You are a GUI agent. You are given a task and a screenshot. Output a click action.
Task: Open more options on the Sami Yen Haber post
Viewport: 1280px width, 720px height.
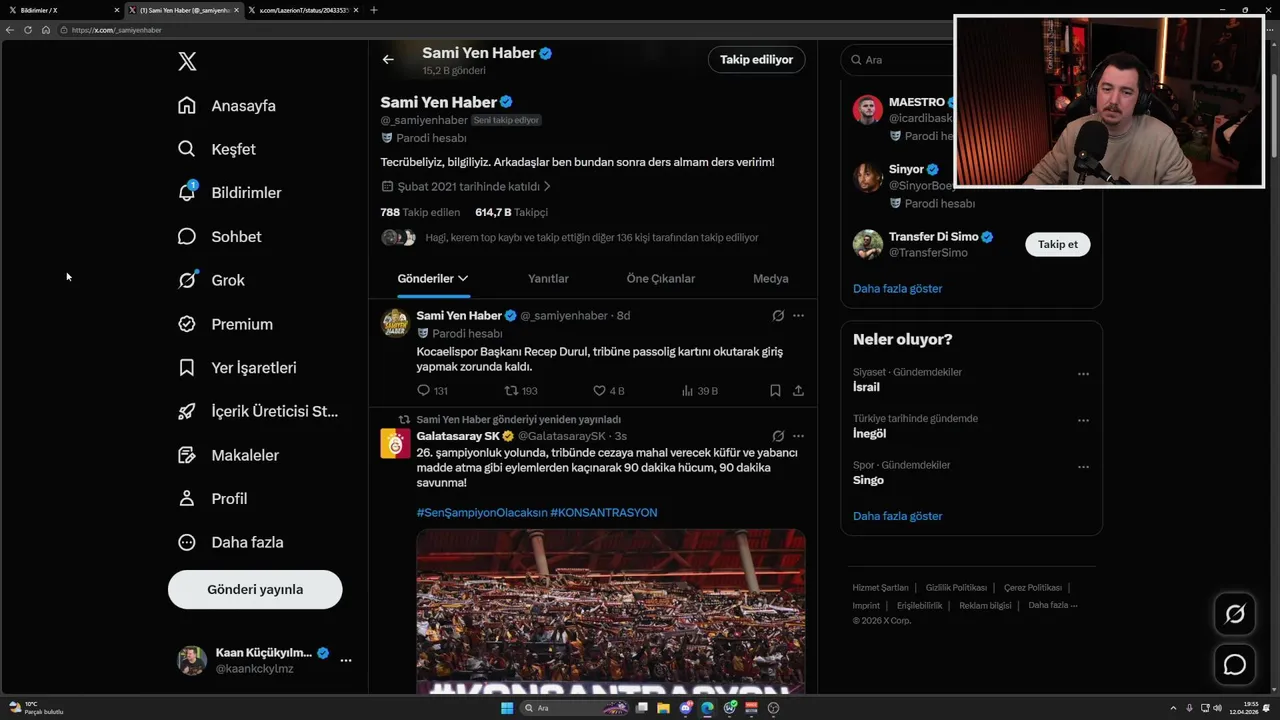tap(798, 315)
